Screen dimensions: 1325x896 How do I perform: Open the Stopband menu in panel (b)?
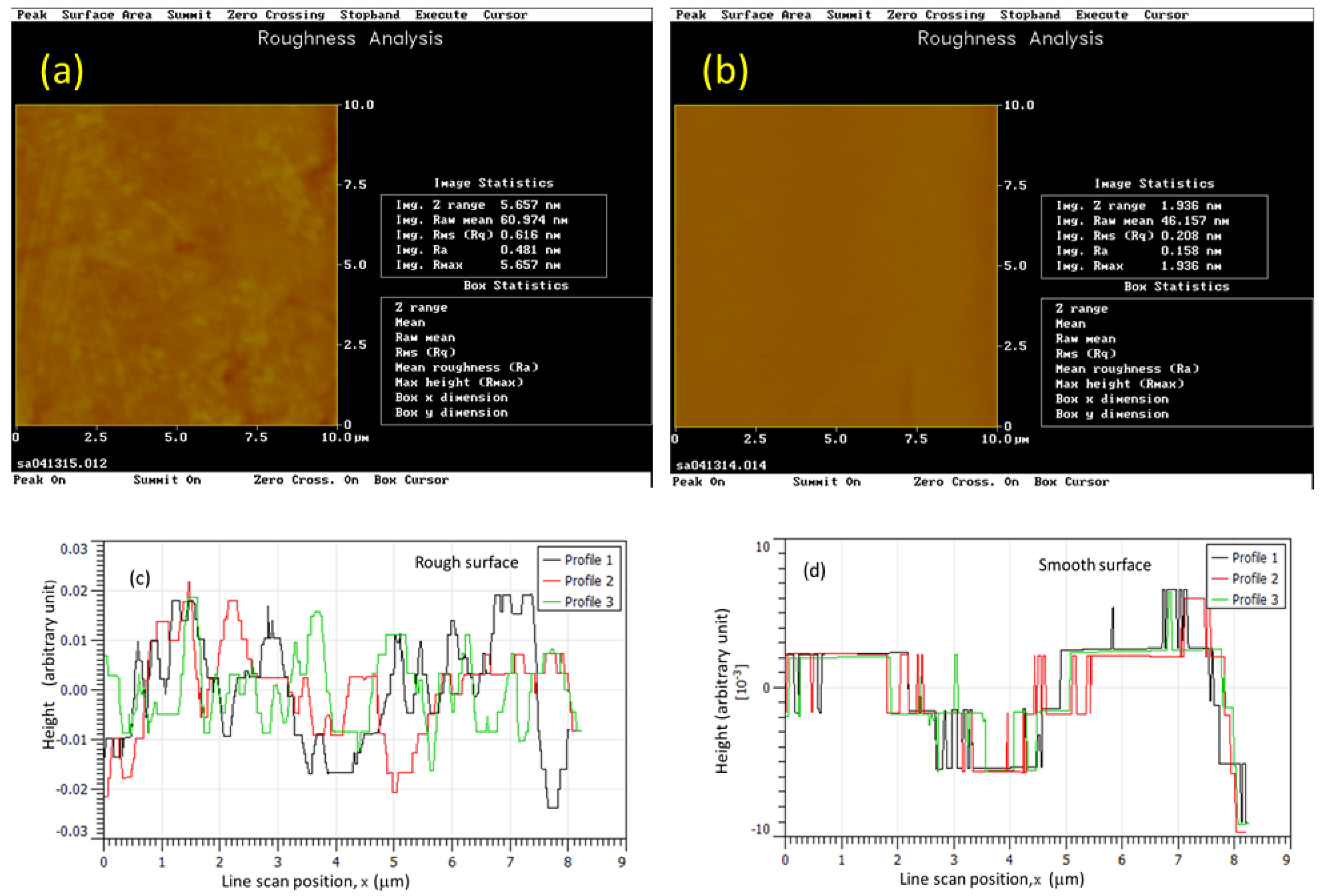click(1030, 15)
